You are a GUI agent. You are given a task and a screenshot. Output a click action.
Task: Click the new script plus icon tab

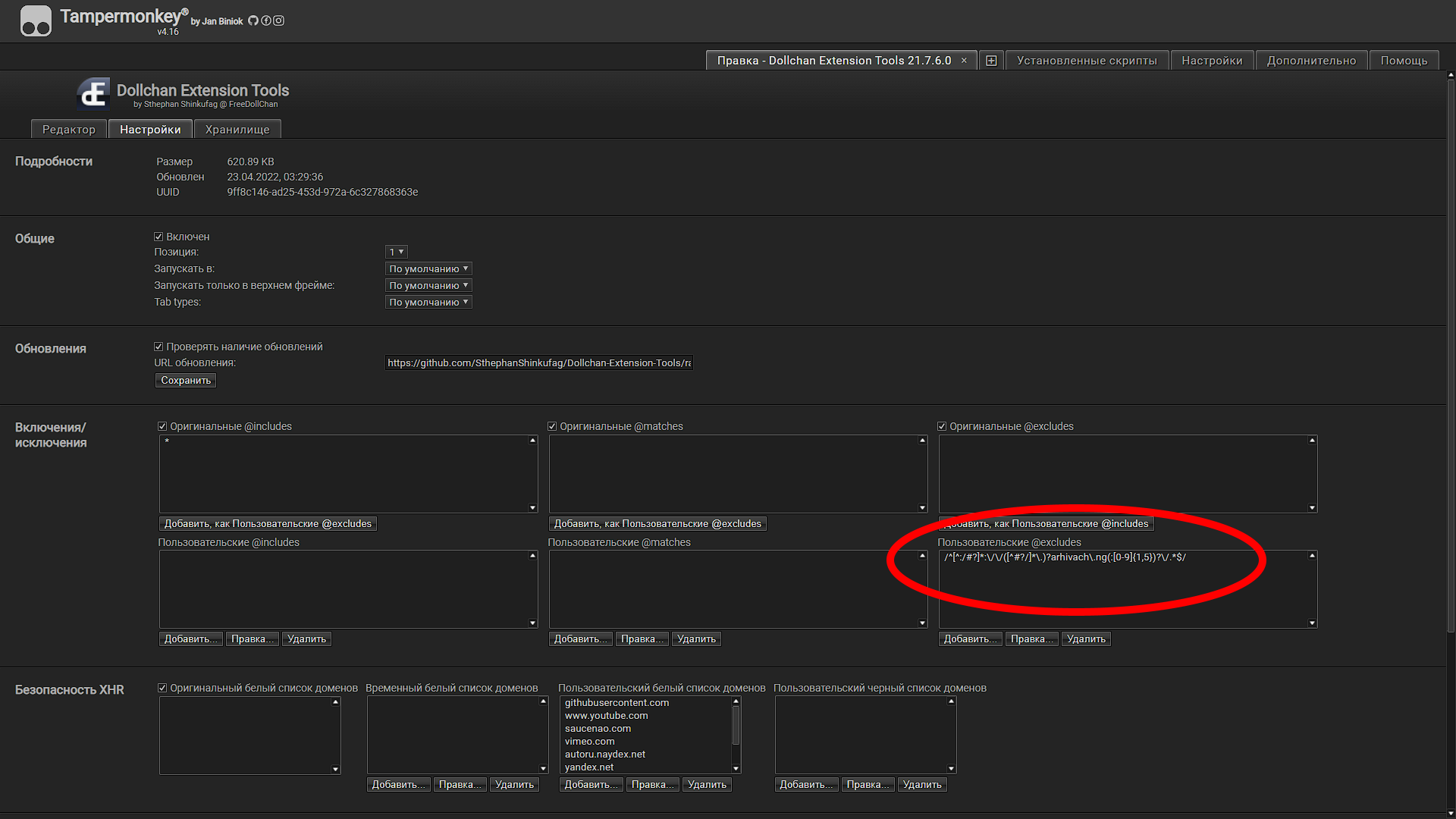coord(991,61)
